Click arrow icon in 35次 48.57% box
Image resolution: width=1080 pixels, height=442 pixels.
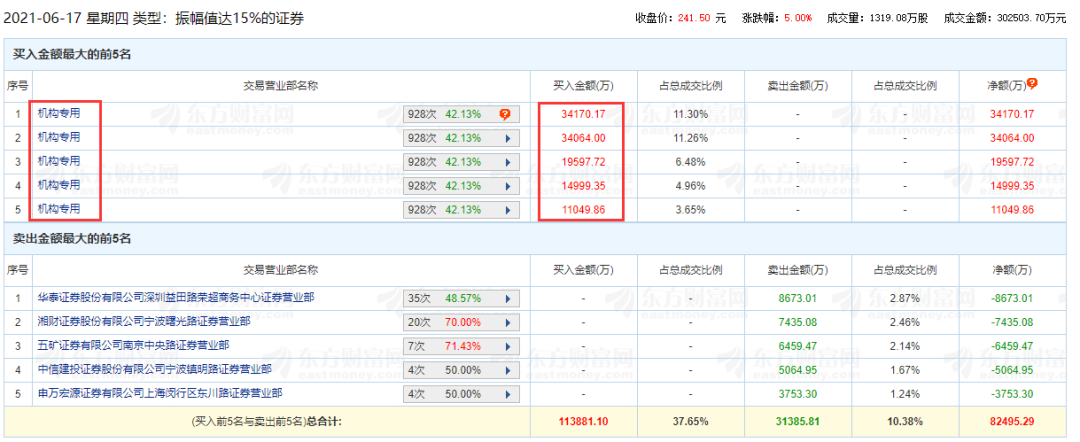[x=507, y=298]
